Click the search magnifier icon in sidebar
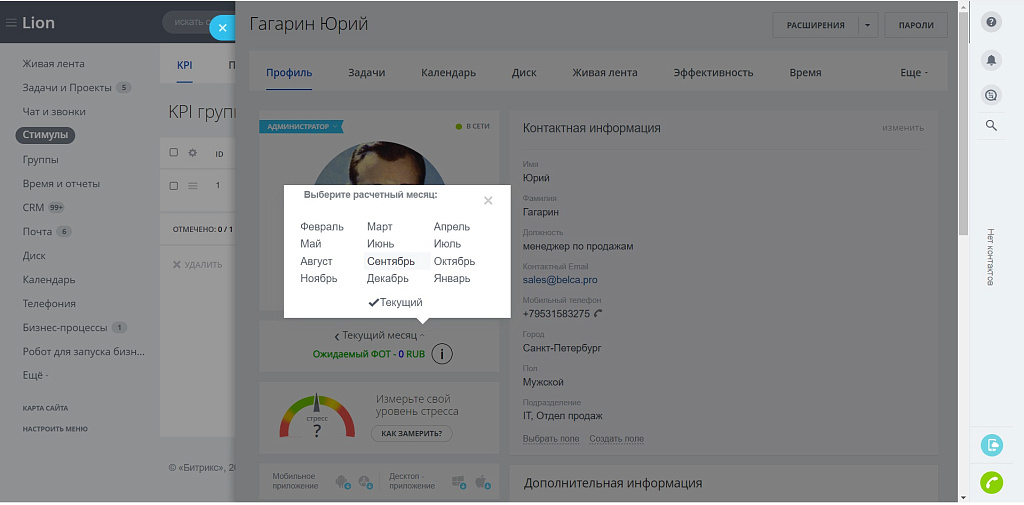The height and width of the screenshot is (505, 1024). click(991, 125)
